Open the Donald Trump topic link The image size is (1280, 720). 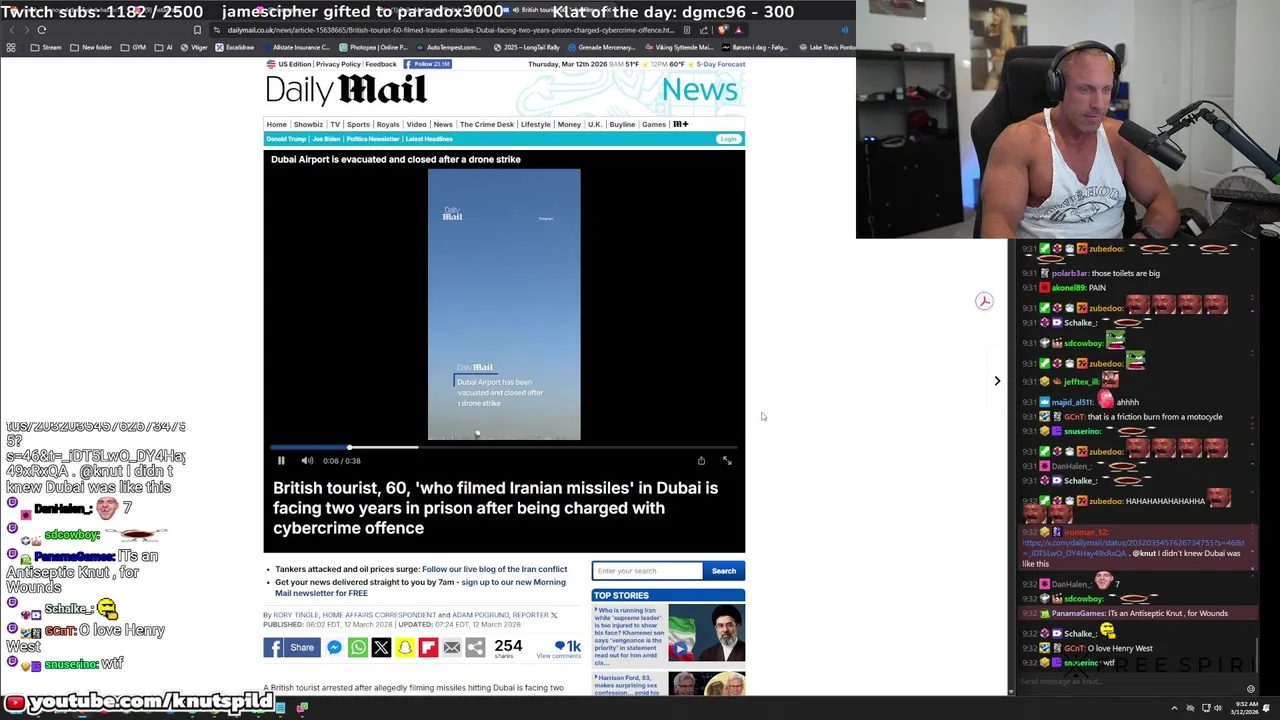coord(286,139)
